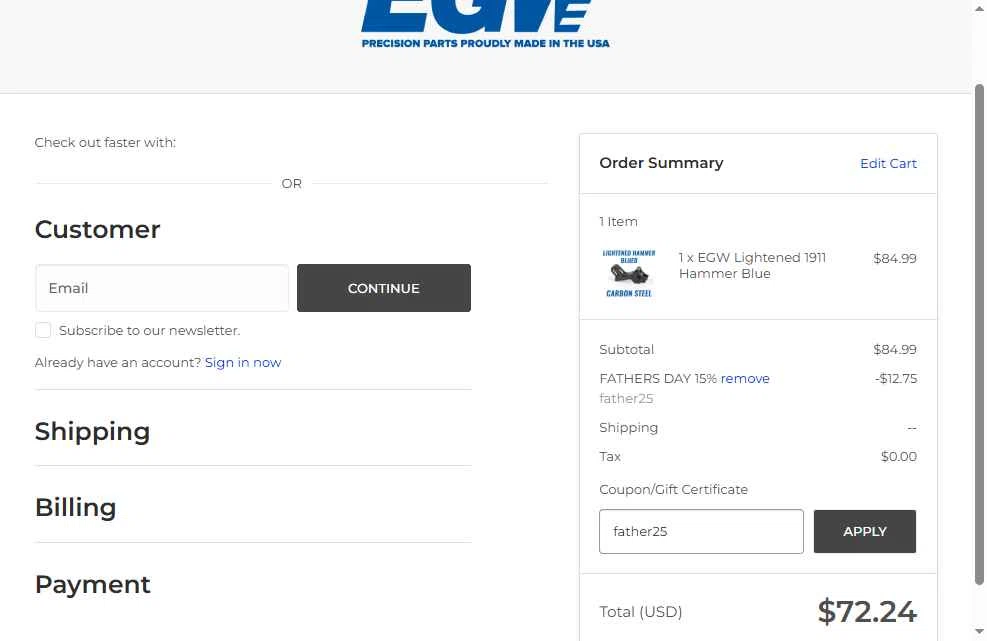Click the Shipping section heading
This screenshot has width=987, height=641.
click(93, 432)
